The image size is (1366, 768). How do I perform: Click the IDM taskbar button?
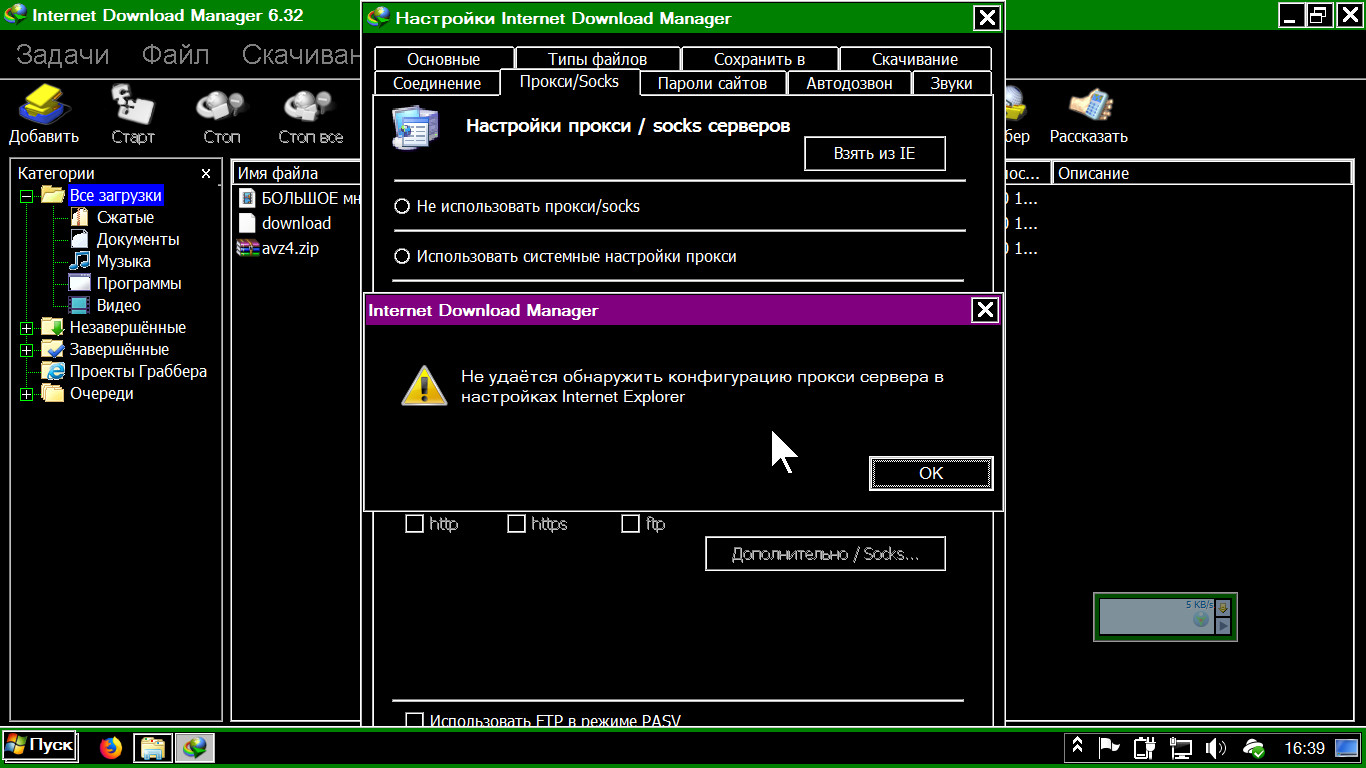(195, 747)
